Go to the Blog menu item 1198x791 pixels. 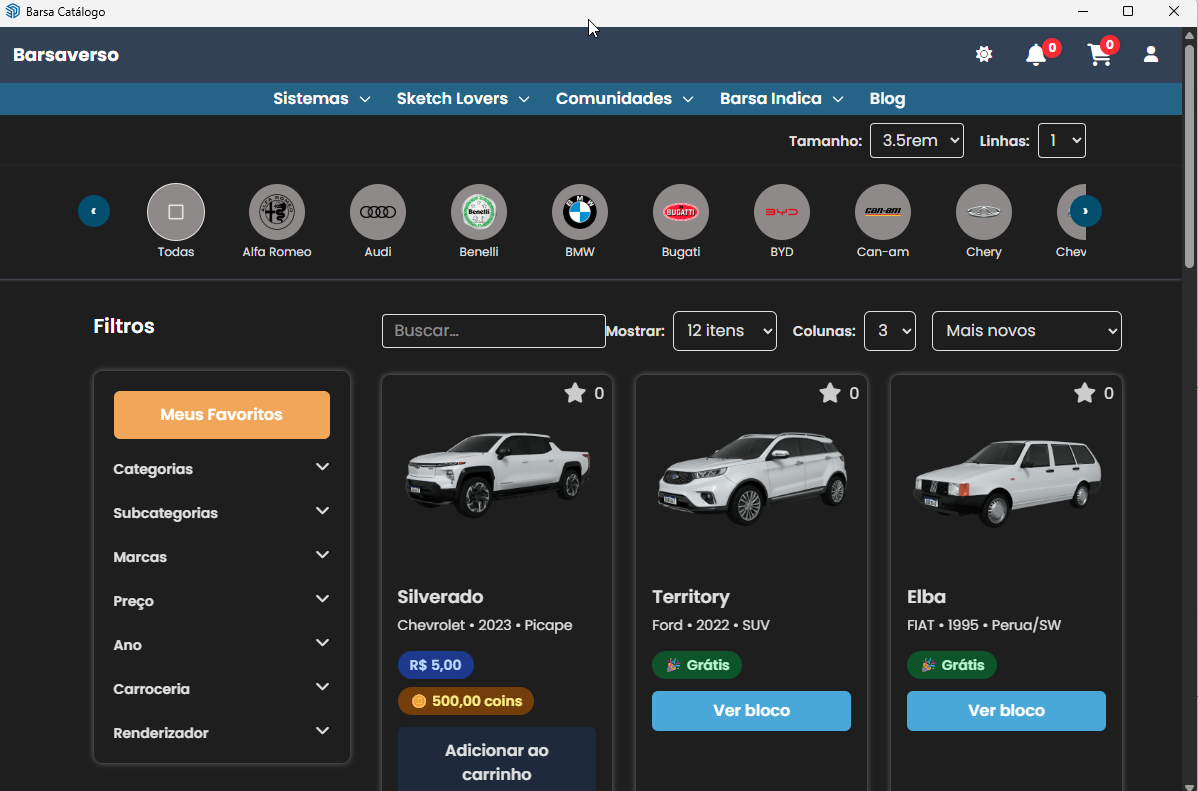(887, 99)
